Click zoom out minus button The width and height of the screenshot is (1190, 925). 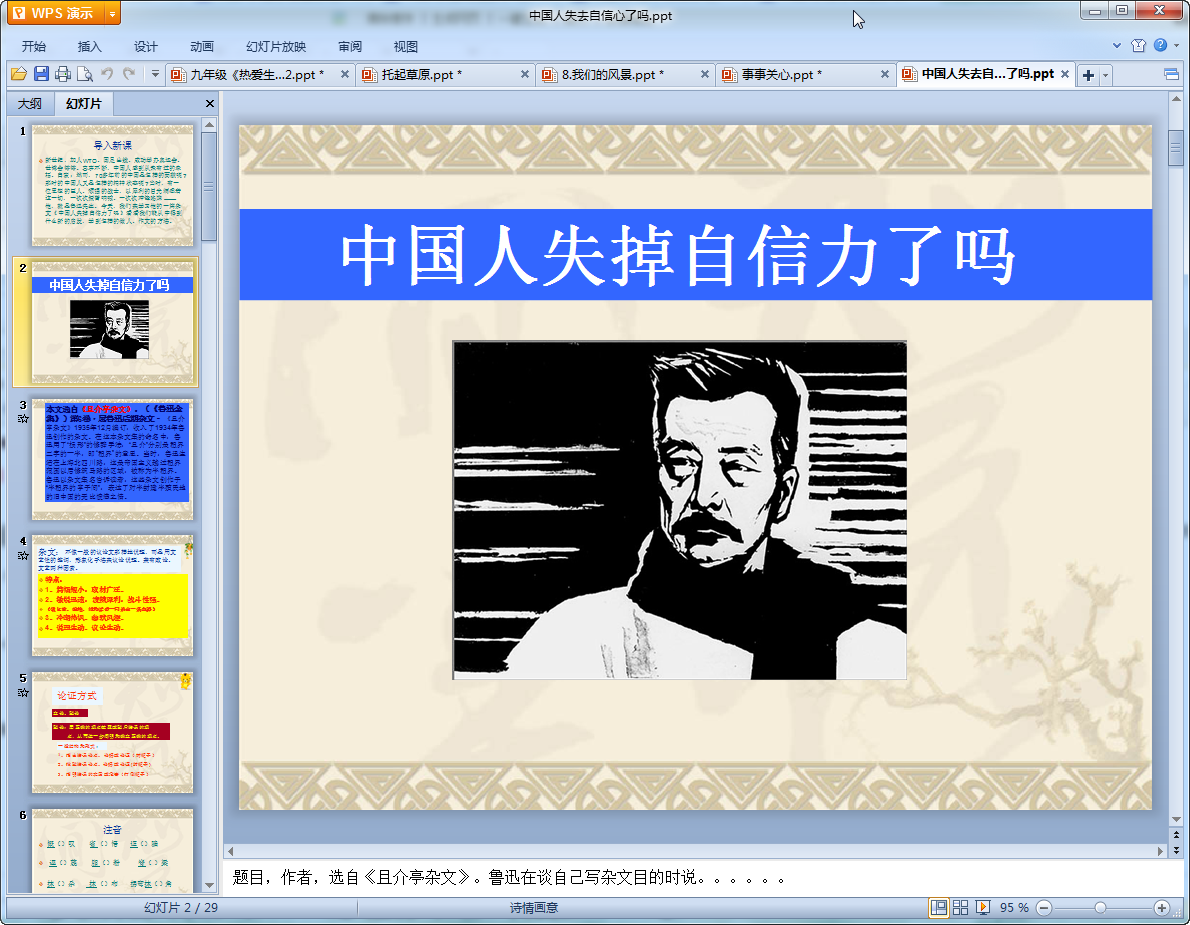pyautogui.click(x=1044, y=908)
